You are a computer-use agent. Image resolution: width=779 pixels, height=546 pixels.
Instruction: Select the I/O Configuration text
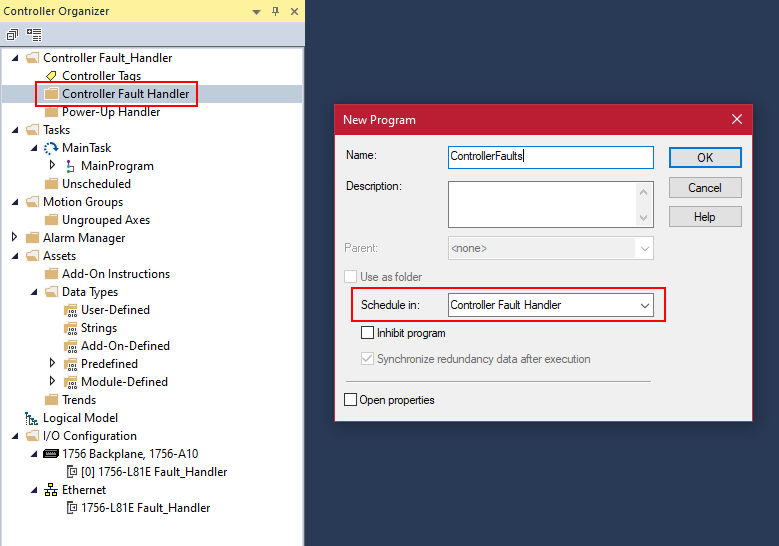point(90,436)
